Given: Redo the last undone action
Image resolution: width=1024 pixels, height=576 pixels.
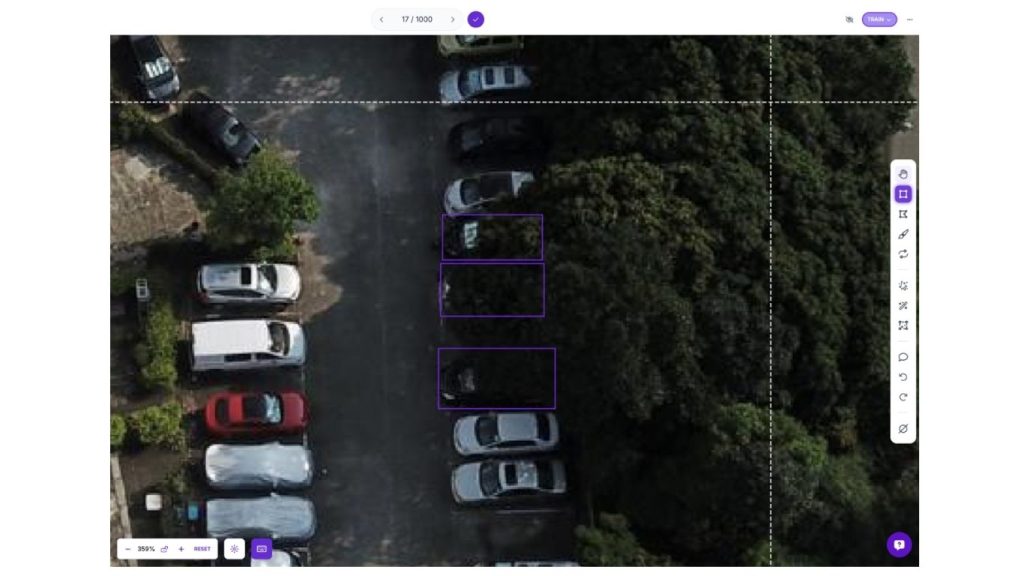Looking at the screenshot, I should point(903,397).
